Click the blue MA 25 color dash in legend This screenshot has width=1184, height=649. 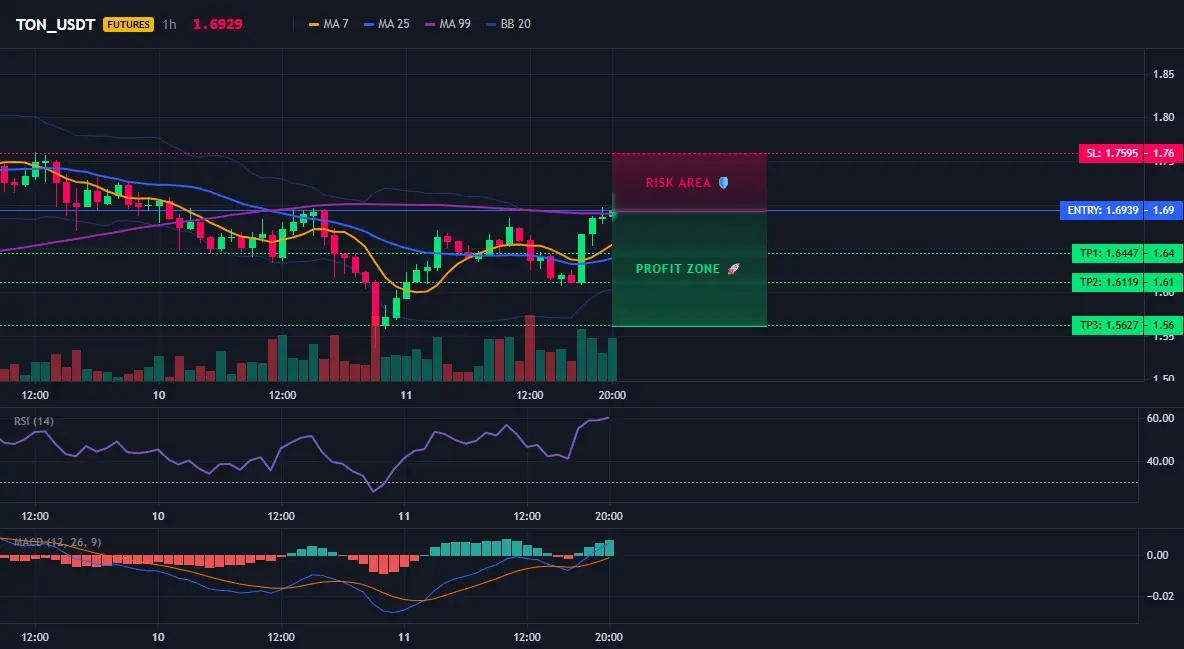[x=368, y=24]
